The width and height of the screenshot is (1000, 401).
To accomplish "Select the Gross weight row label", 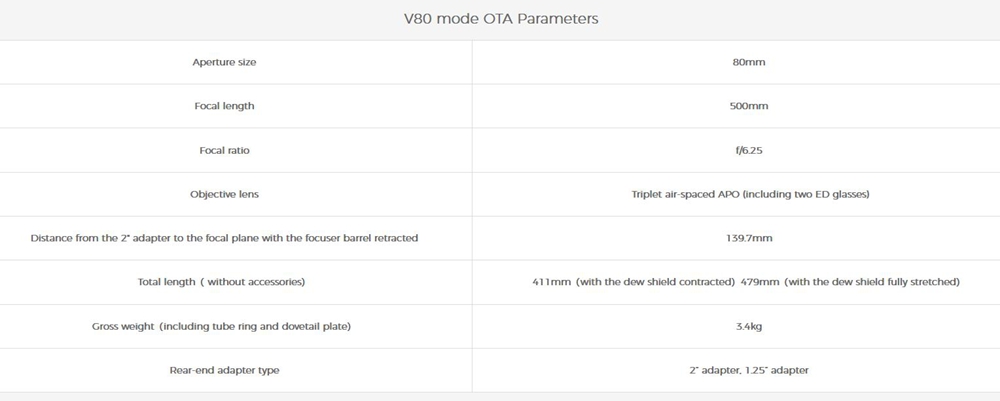I will [224, 327].
